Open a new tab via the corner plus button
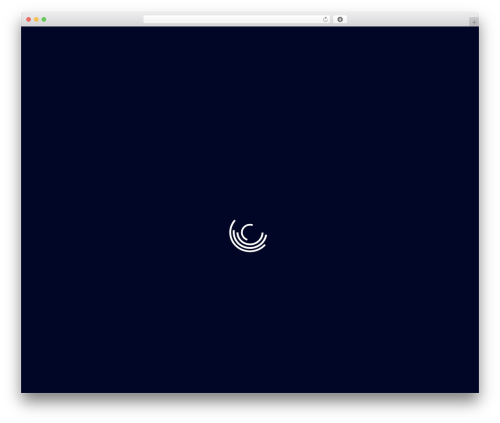The image size is (500, 423). tap(474, 22)
